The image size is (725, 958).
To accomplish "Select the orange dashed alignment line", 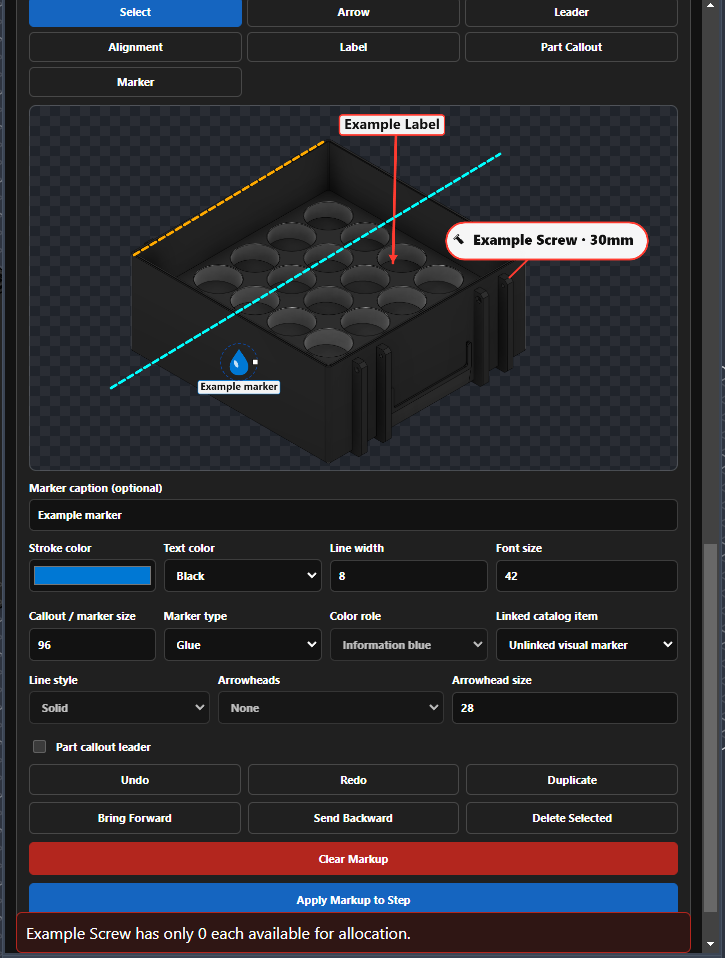I will [x=228, y=199].
